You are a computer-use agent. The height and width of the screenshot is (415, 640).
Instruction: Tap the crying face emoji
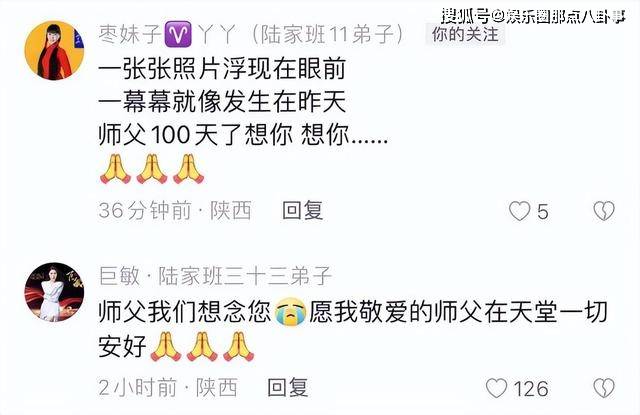[290, 312]
